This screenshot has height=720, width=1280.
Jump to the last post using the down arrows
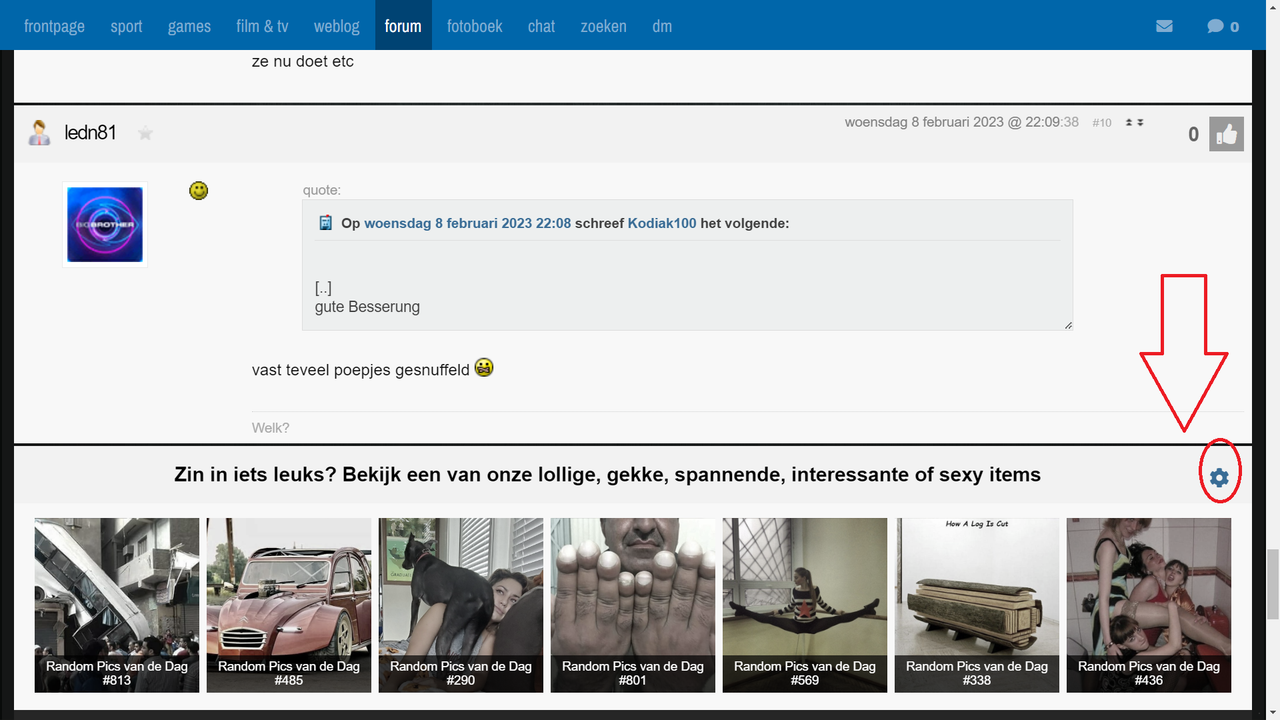[x=1140, y=122]
